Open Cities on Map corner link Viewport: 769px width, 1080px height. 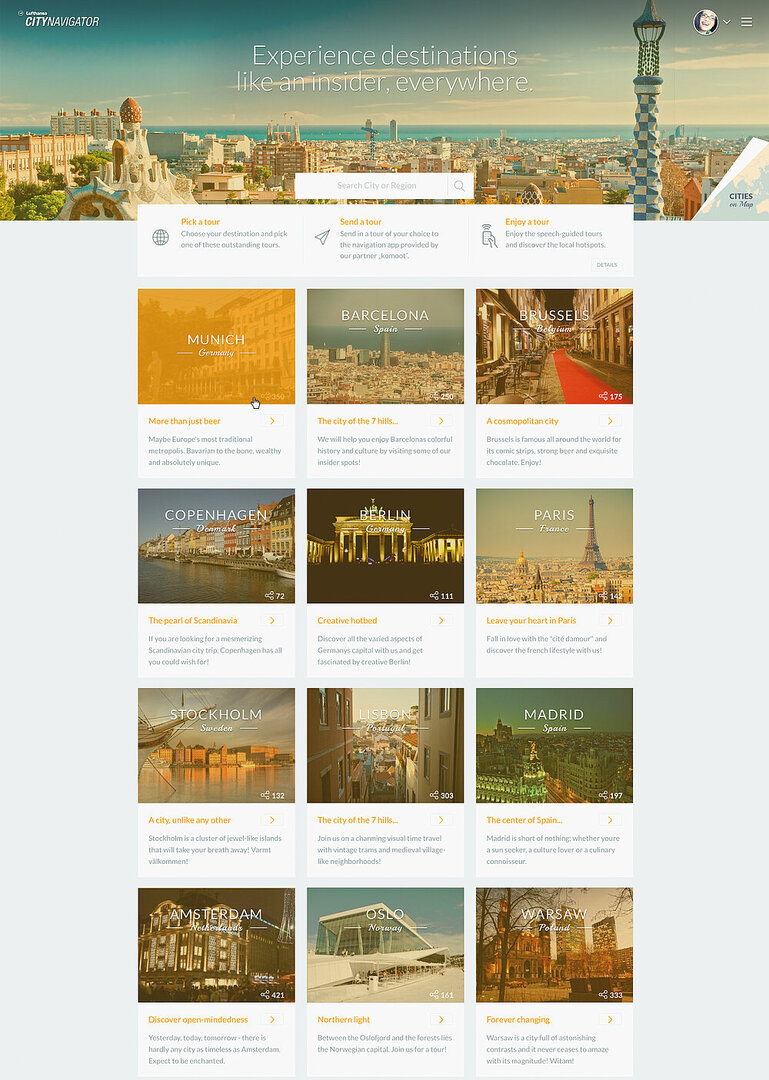(741, 199)
